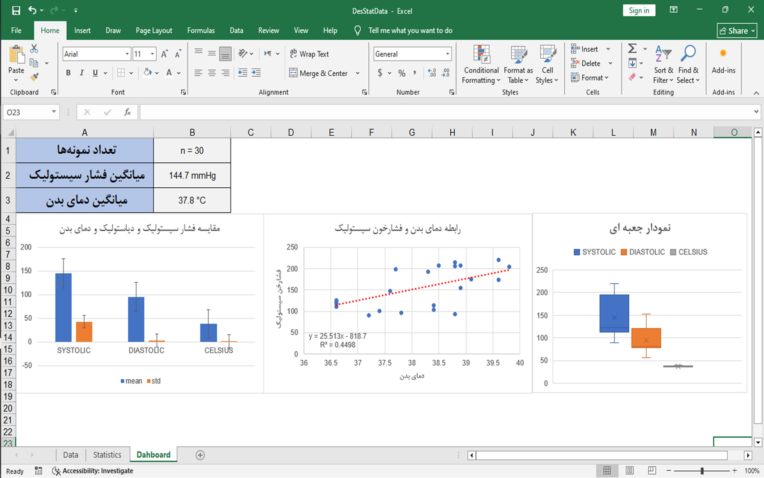Toggle Wrap Text
764x478 pixels.
click(309, 54)
